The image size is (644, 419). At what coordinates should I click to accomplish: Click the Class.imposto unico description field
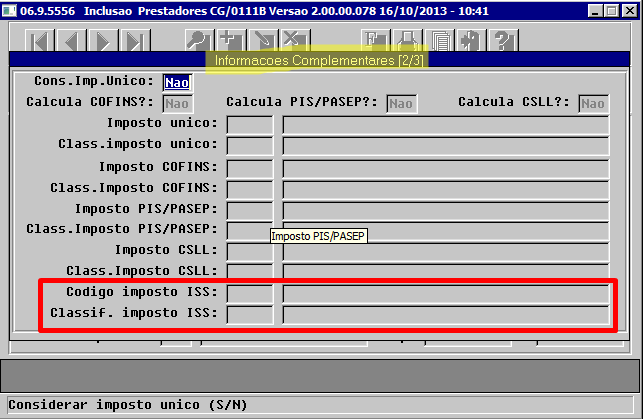(x=446, y=146)
